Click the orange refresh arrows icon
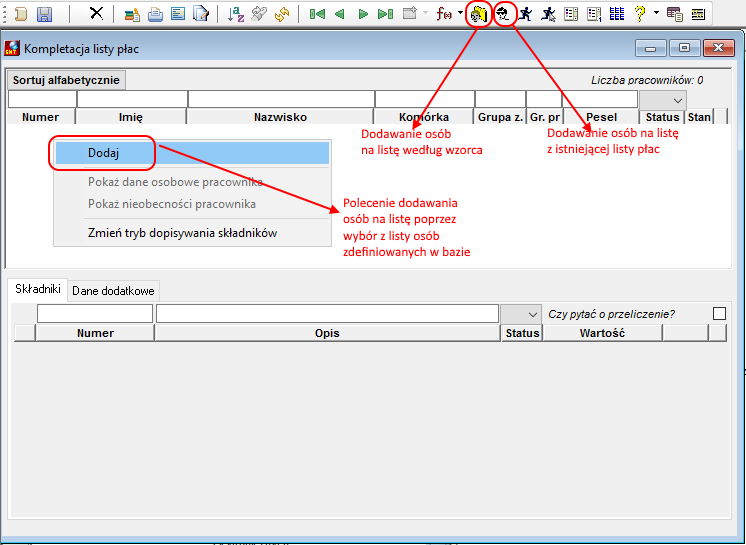Viewport: 746px width, 545px height. pos(282,14)
